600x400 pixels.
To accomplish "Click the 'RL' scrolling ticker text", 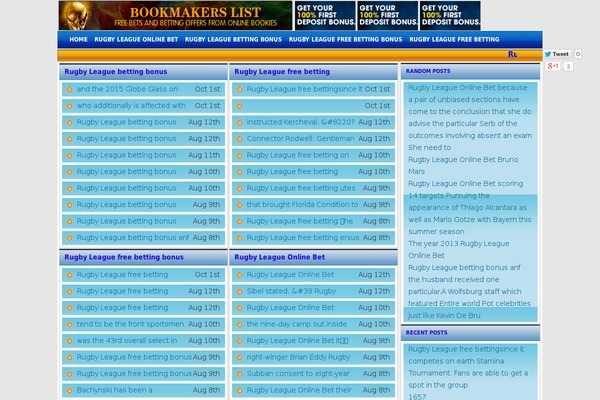I will (512, 54).
